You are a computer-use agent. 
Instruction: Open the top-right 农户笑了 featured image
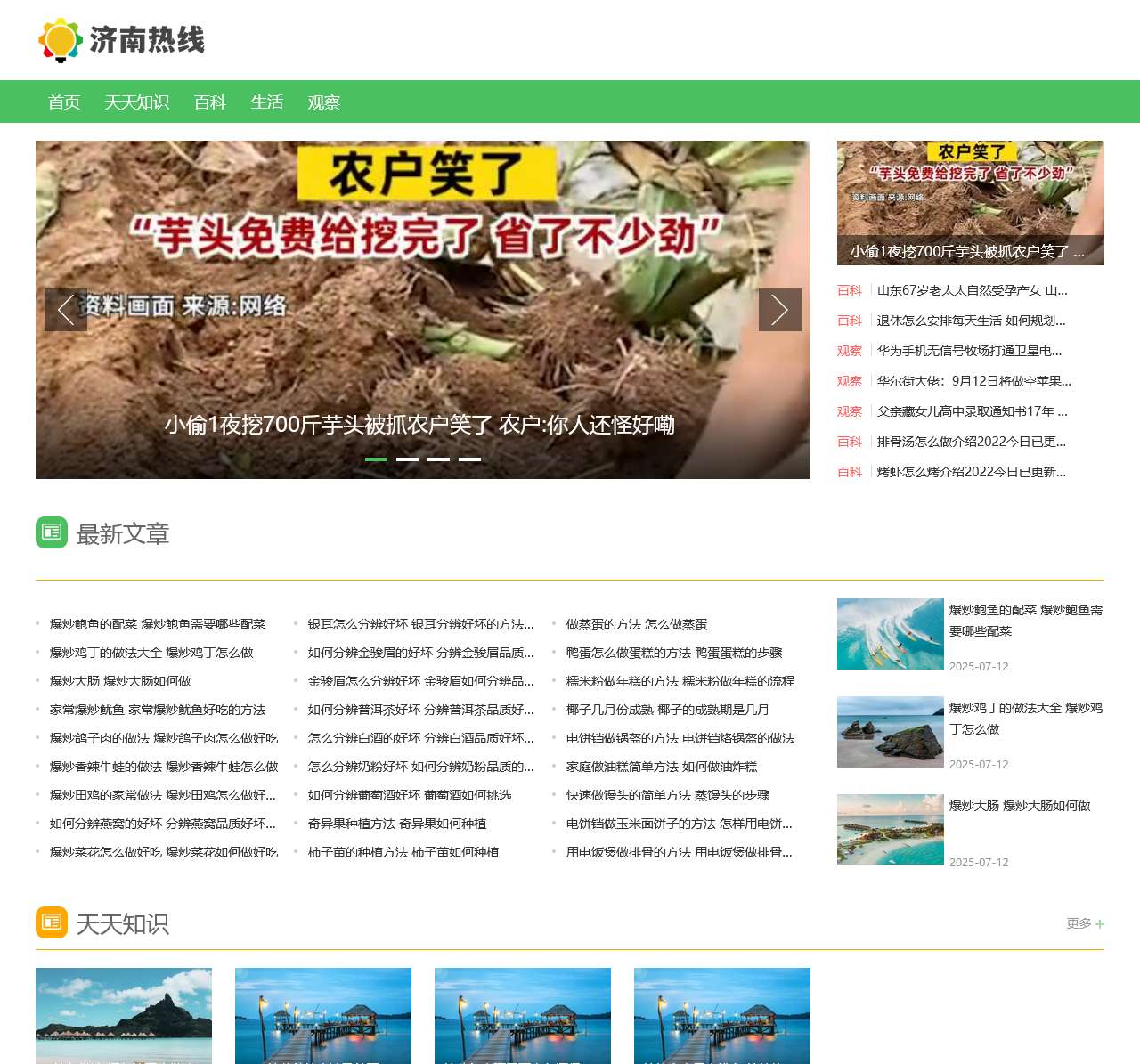[970, 203]
